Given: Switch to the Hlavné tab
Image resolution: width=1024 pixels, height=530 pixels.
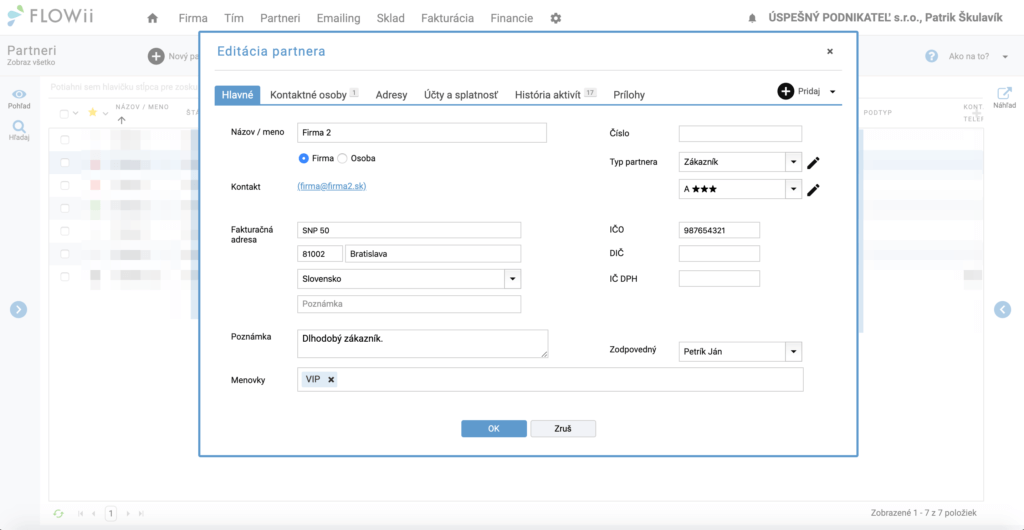Looking at the screenshot, I should click(238, 95).
